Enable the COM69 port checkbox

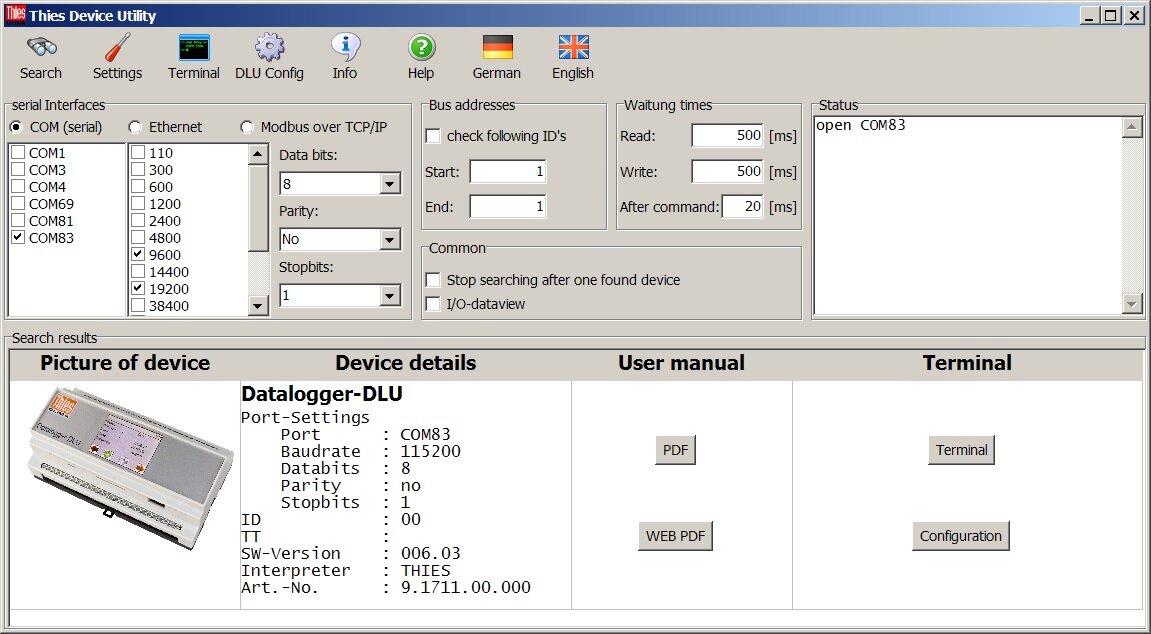(19, 204)
